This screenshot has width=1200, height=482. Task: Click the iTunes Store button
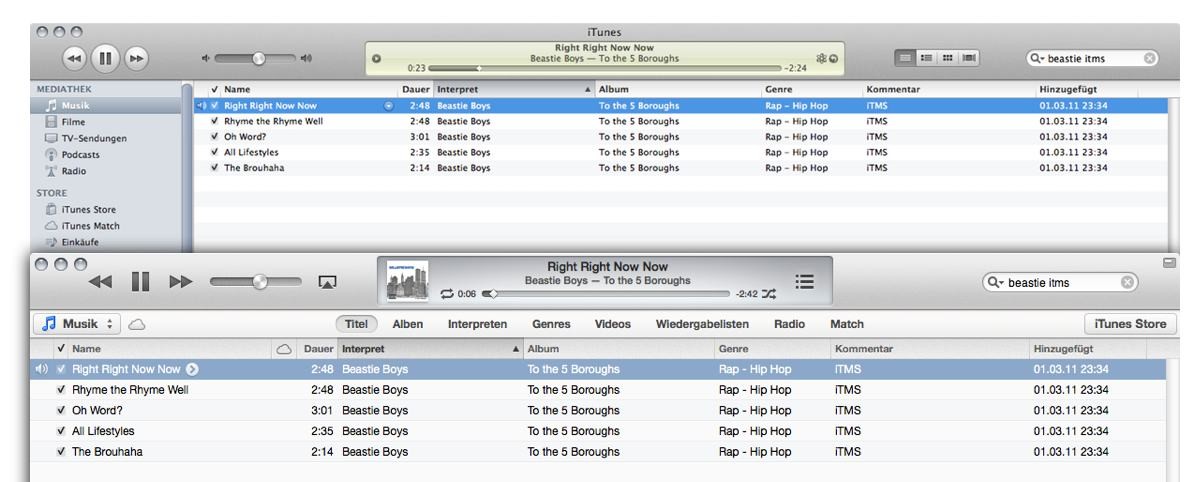point(1131,324)
